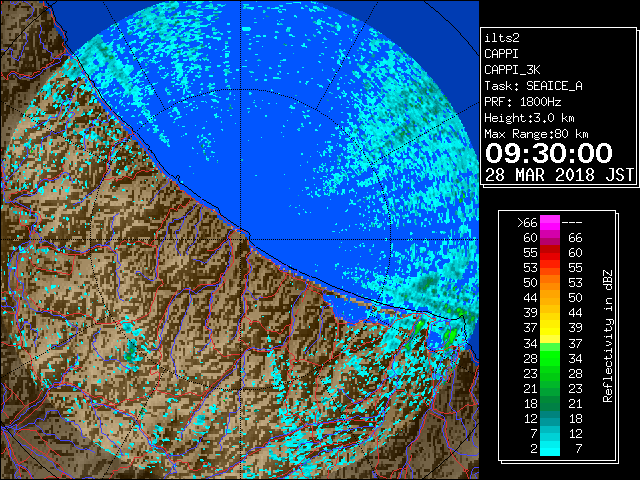
Task: Click the "2" label at legend bottom
Action: tap(534, 449)
